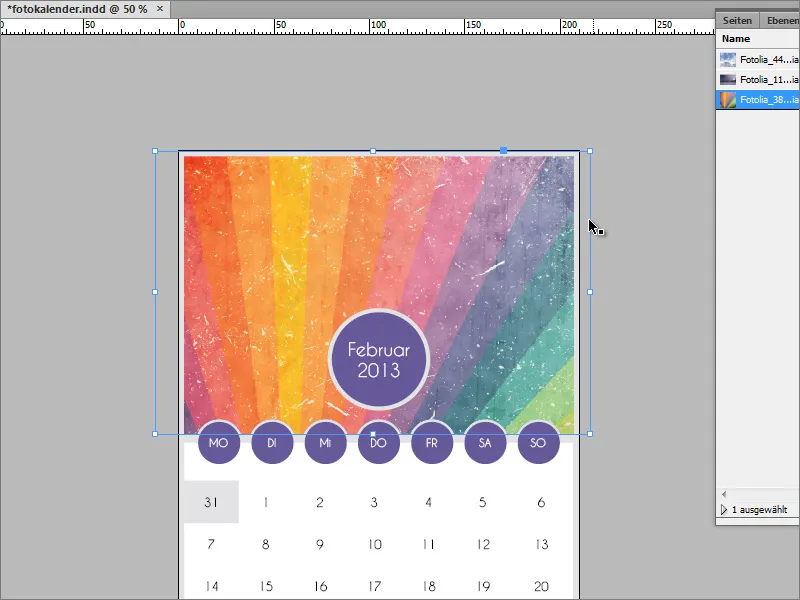Image resolution: width=800 pixels, height=600 pixels.
Task: Click the bottom-right frame handle
Action: click(590, 434)
